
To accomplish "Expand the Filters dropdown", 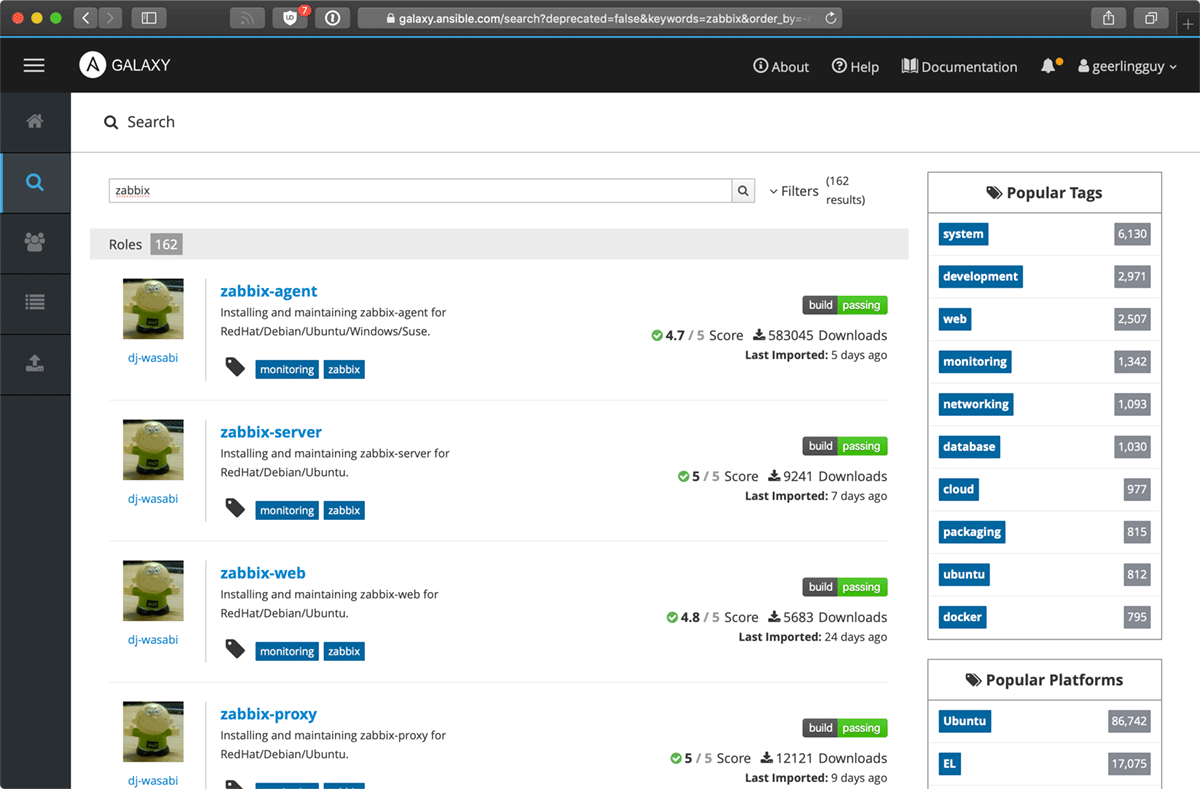I will coord(793,191).
